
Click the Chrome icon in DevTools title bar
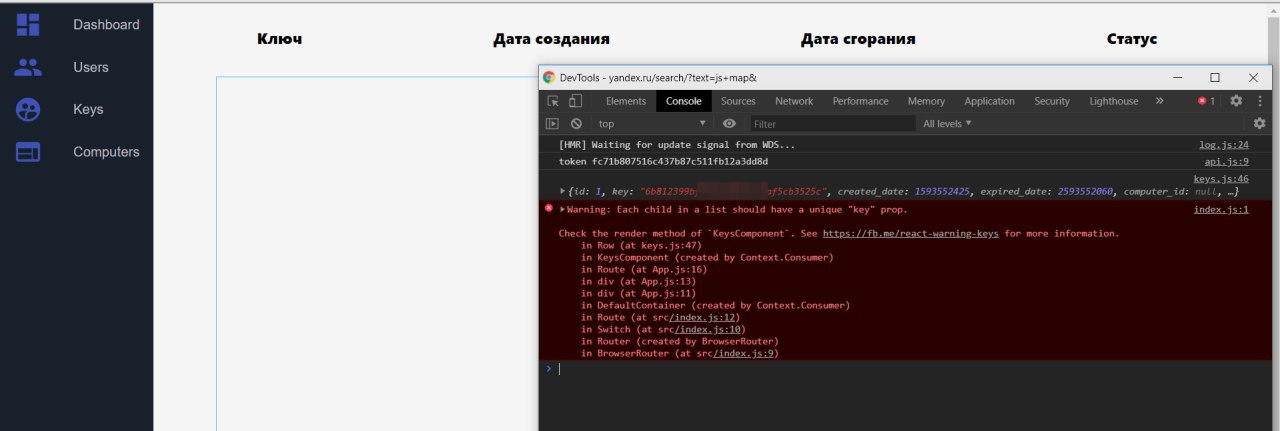click(548, 77)
